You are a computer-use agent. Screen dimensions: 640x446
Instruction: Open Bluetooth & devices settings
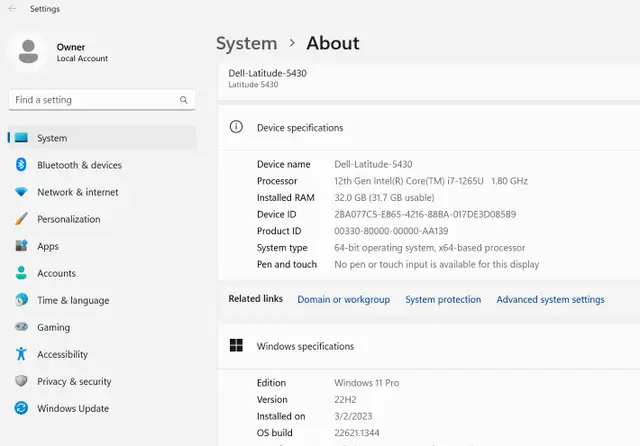pyautogui.click(x=102, y=165)
